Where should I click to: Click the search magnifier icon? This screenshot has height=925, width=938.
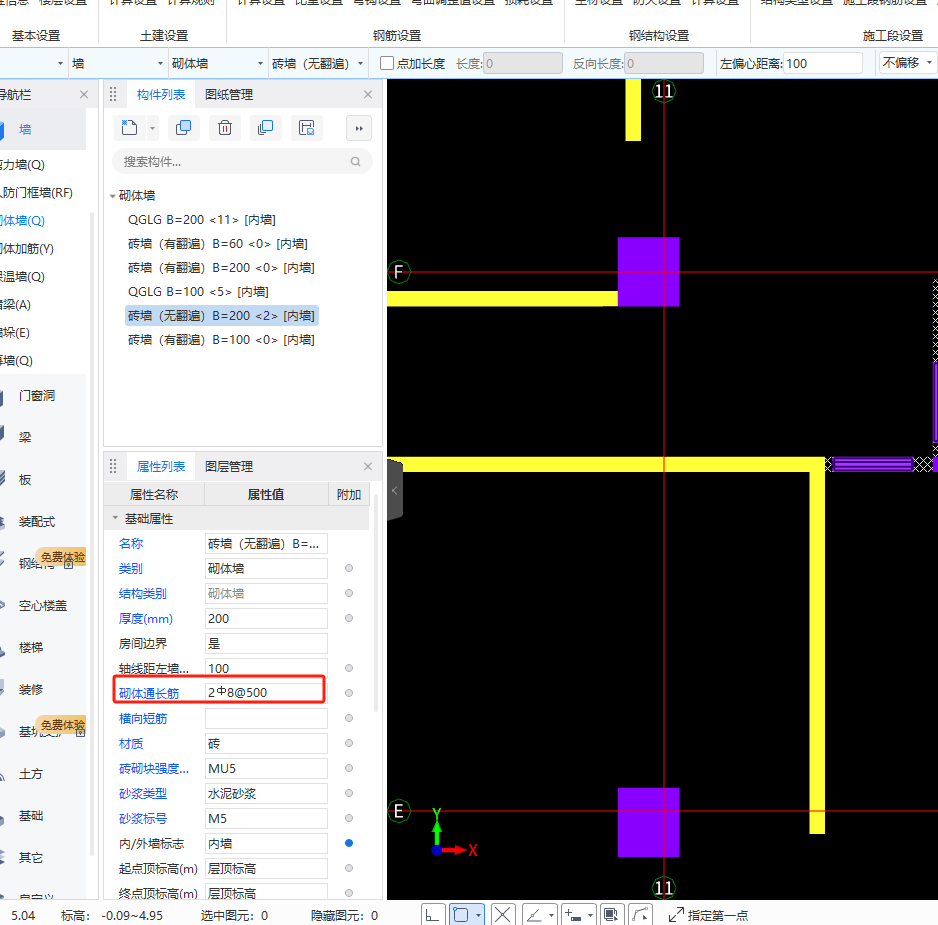coord(355,162)
